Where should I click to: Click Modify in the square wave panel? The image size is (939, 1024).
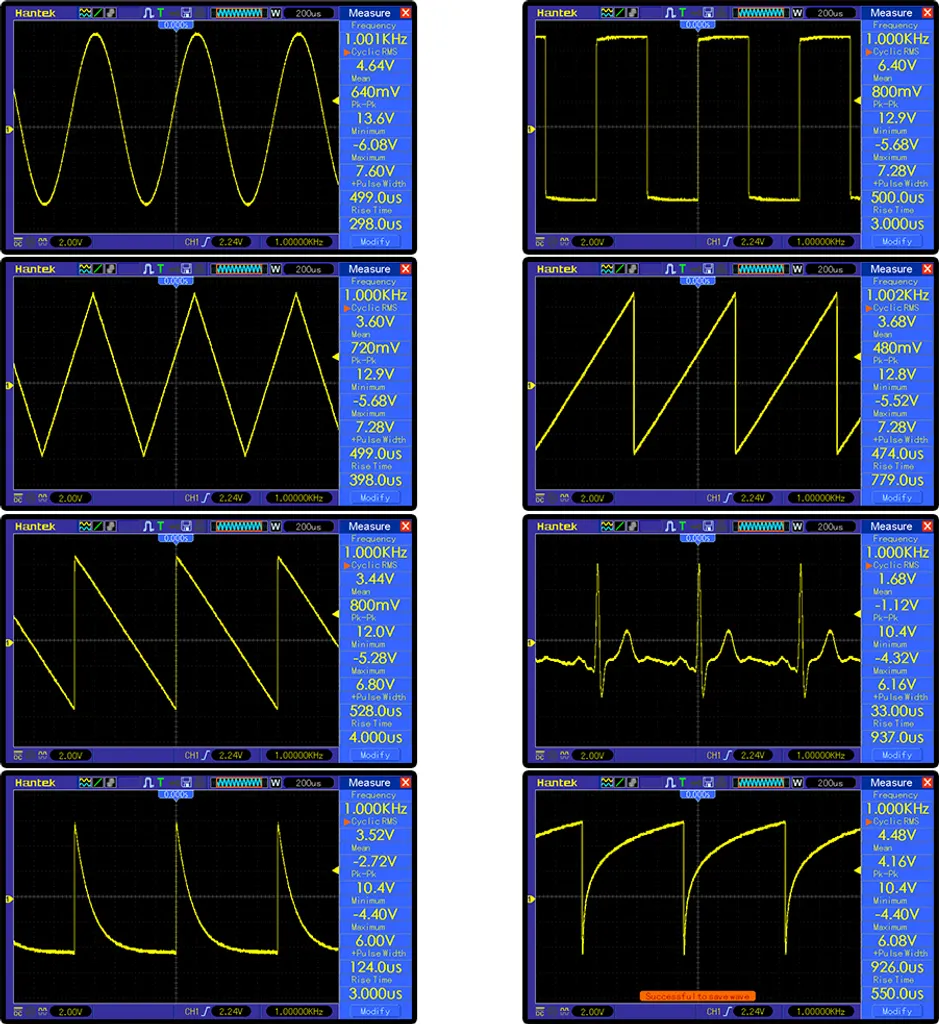897,242
